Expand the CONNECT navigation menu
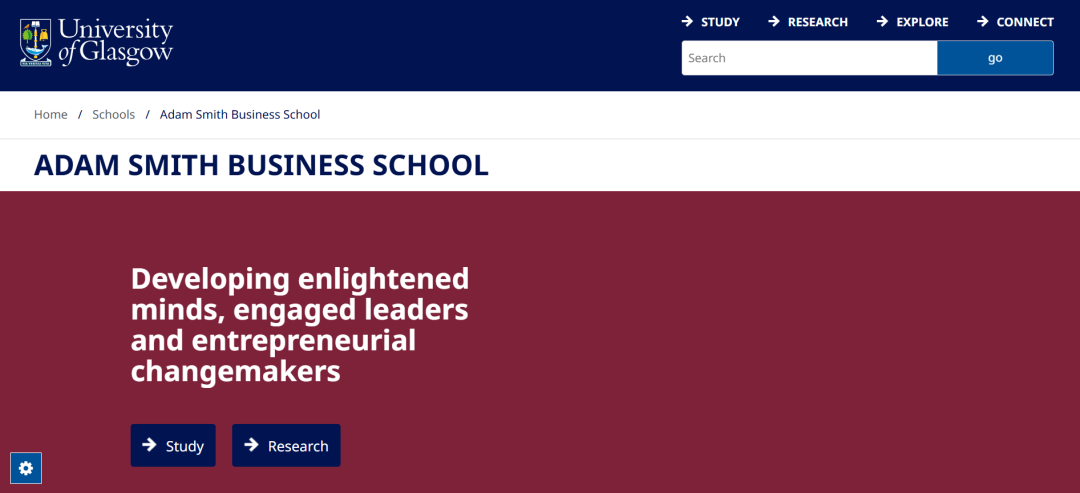 (1025, 22)
